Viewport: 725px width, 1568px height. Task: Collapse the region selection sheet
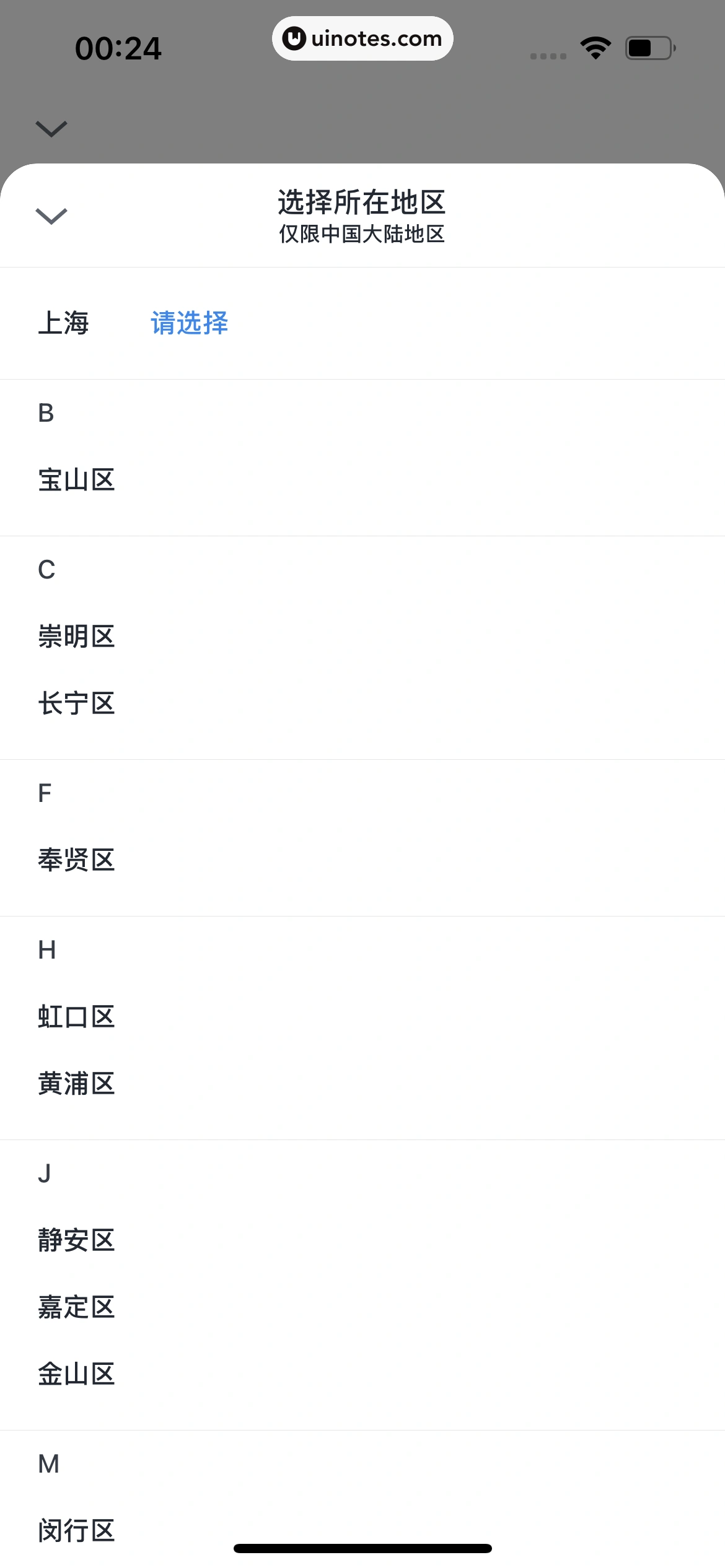[x=52, y=216]
